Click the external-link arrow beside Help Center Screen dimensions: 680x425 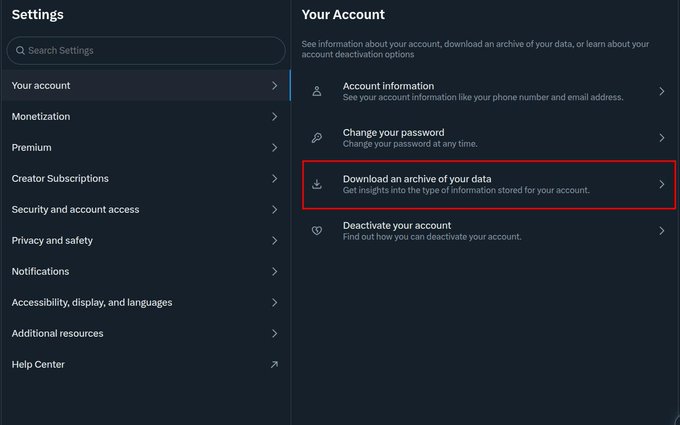click(274, 364)
